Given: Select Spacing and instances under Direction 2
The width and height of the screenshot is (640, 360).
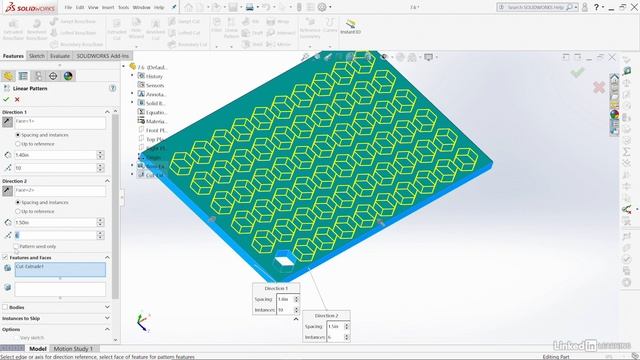Looking at the screenshot, I should click(18, 202).
